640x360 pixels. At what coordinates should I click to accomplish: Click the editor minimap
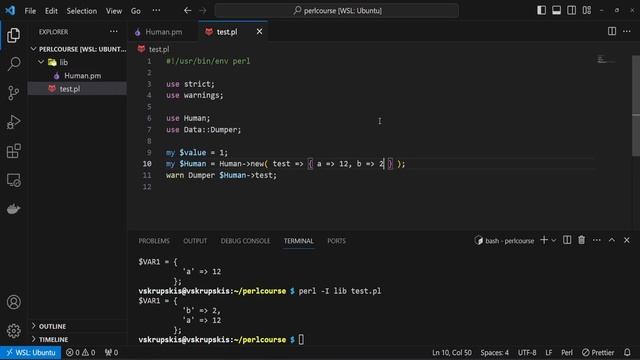point(606,60)
